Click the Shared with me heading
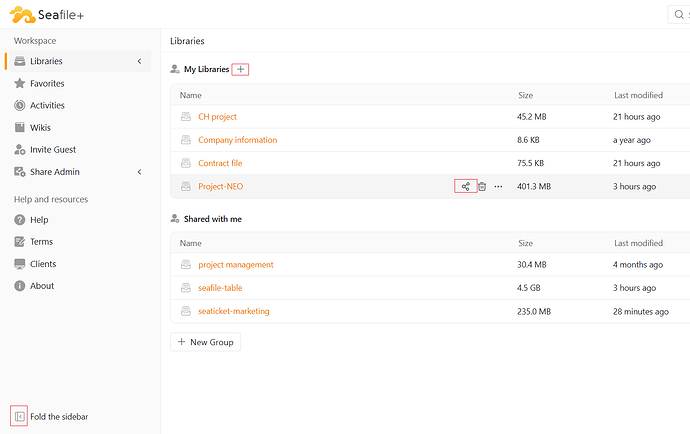 point(213,219)
